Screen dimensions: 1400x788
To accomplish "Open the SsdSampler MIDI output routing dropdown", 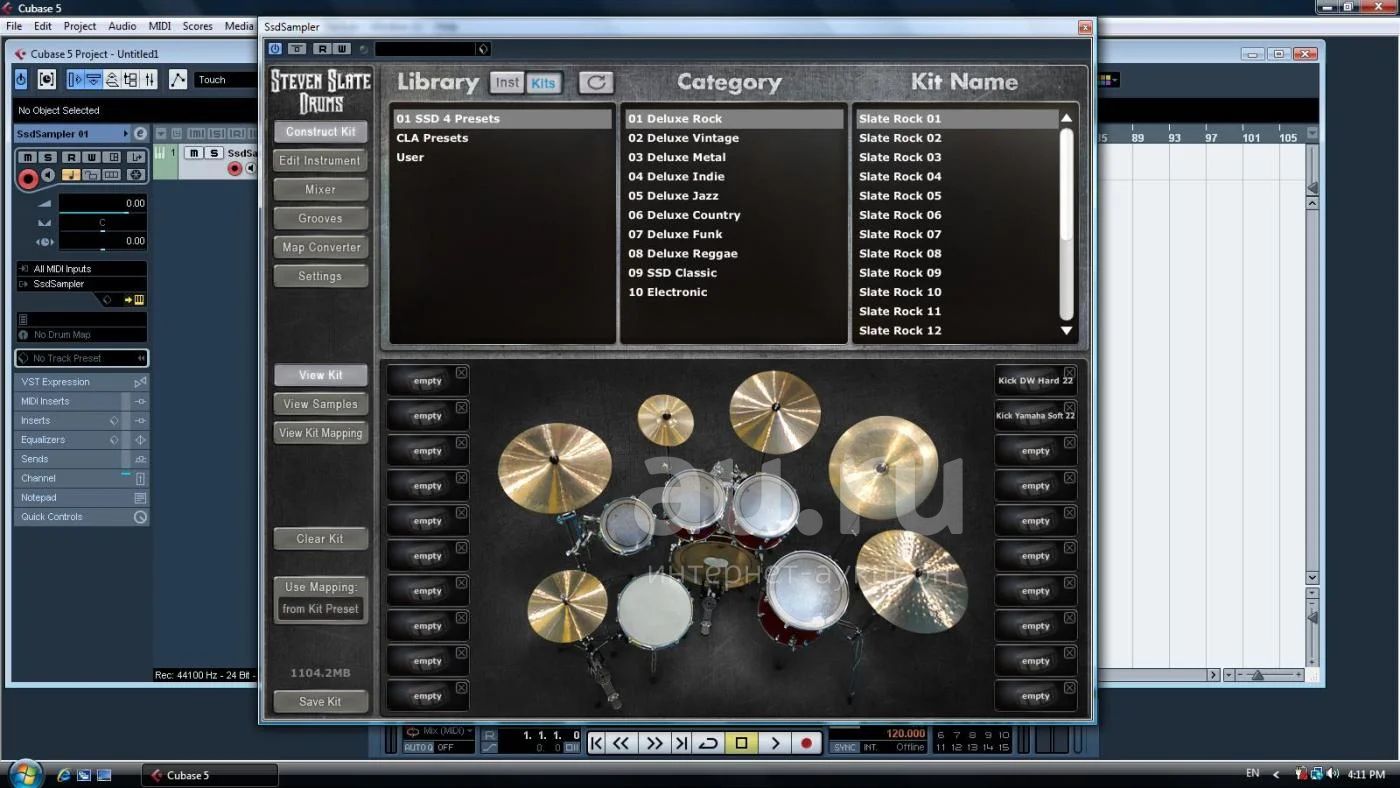I will click(x=81, y=284).
